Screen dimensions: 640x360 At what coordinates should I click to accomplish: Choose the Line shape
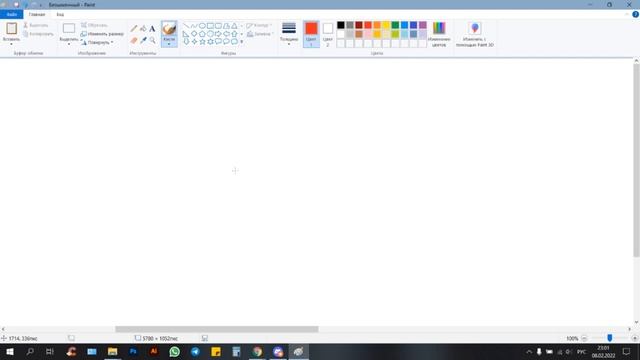[x=186, y=26]
